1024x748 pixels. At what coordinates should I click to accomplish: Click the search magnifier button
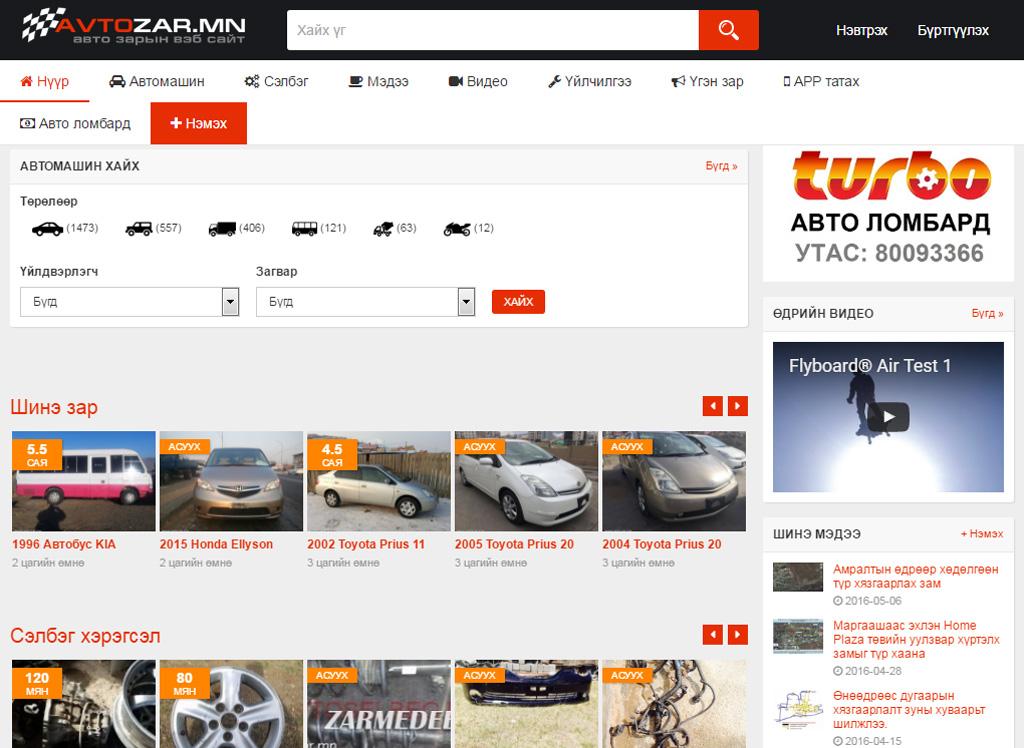click(x=728, y=30)
